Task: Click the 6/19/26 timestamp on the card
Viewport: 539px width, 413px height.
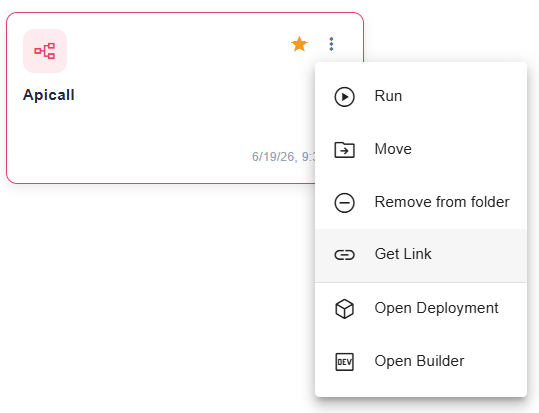Action: 284,157
